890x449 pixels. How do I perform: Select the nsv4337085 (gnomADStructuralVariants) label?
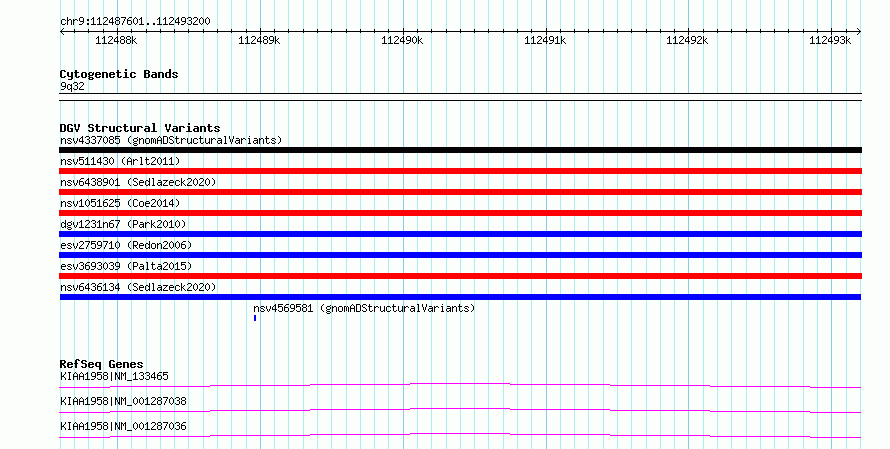click(x=171, y=140)
